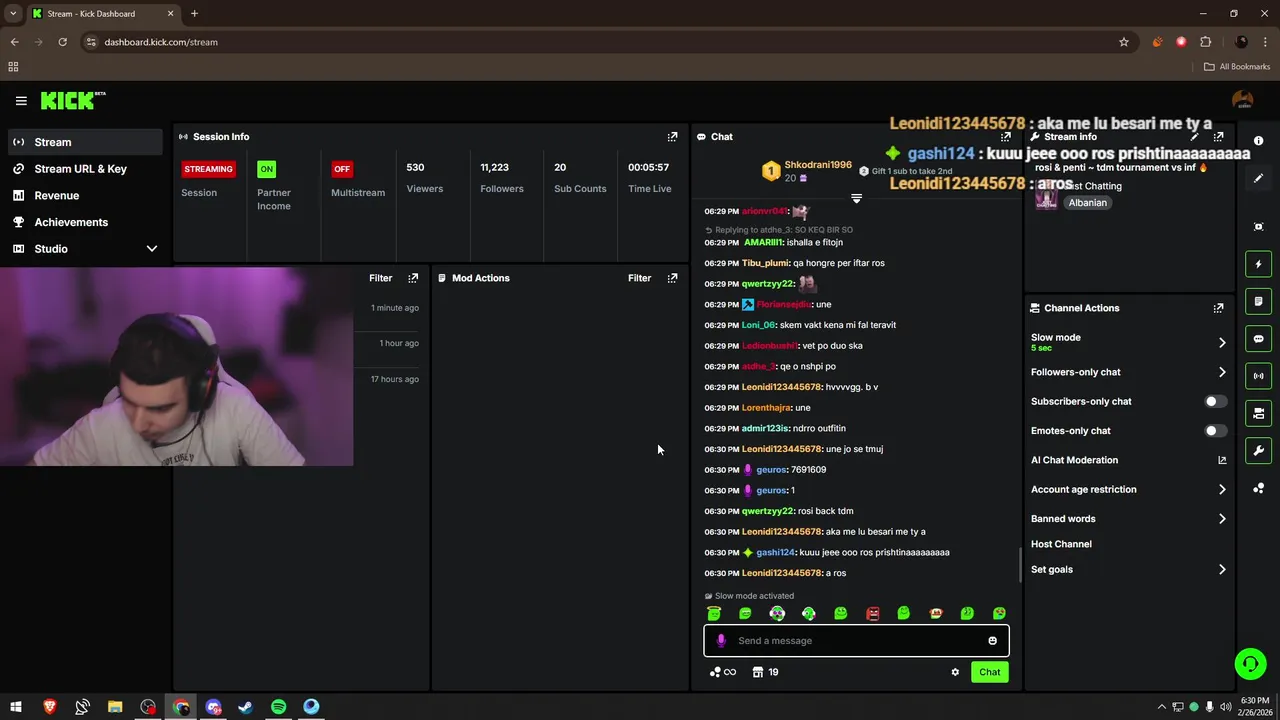Viewport: 1280px width, 720px height.
Task: Pop out the Channel Actions panel
Action: click(1218, 308)
